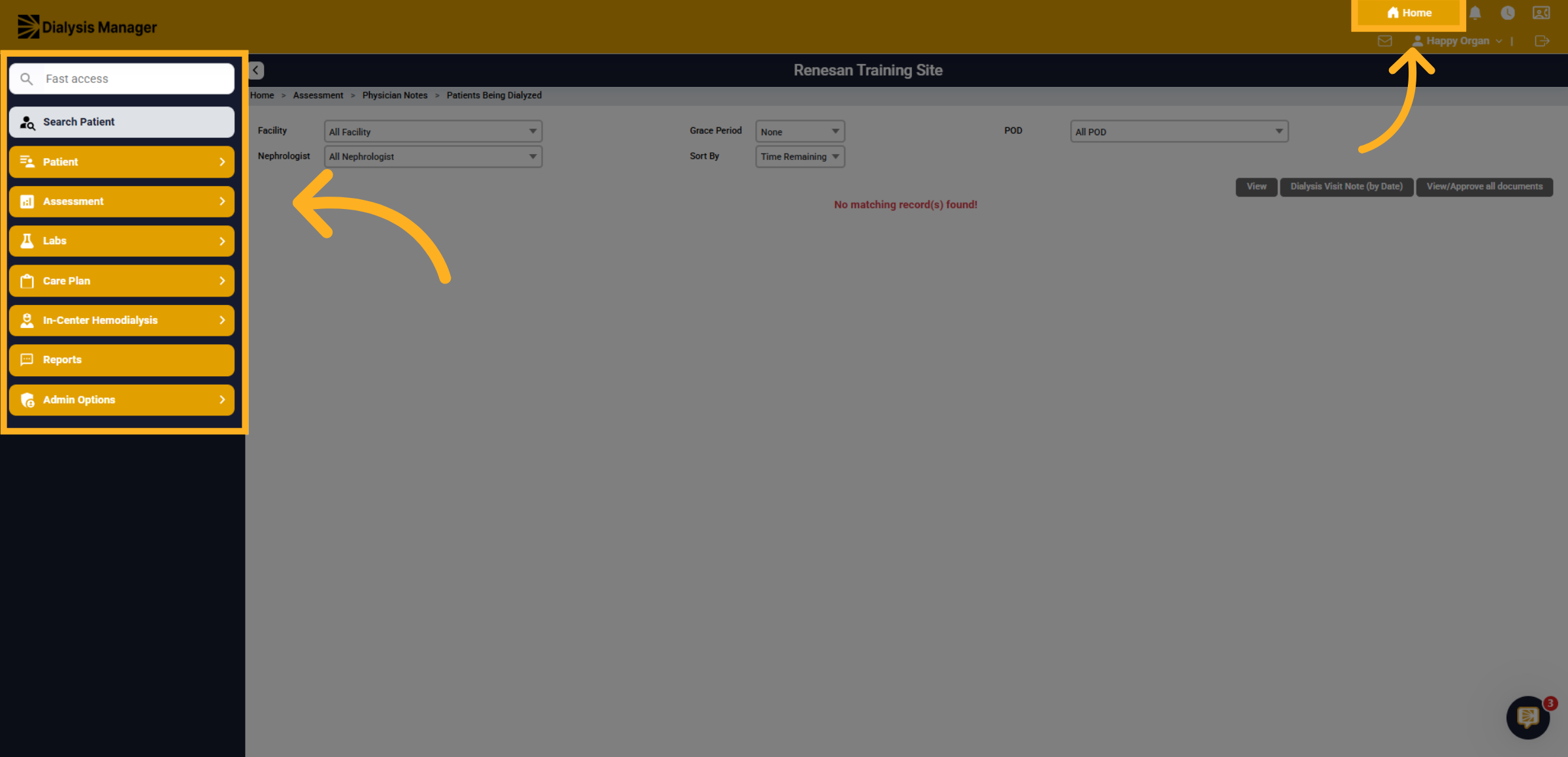Expand the Happy Organ user menu

[x=1457, y=41]
